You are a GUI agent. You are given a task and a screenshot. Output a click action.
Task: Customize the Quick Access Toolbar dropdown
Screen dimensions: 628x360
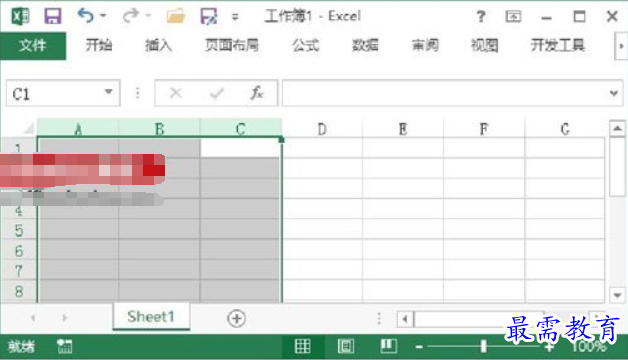click(235, 17)
